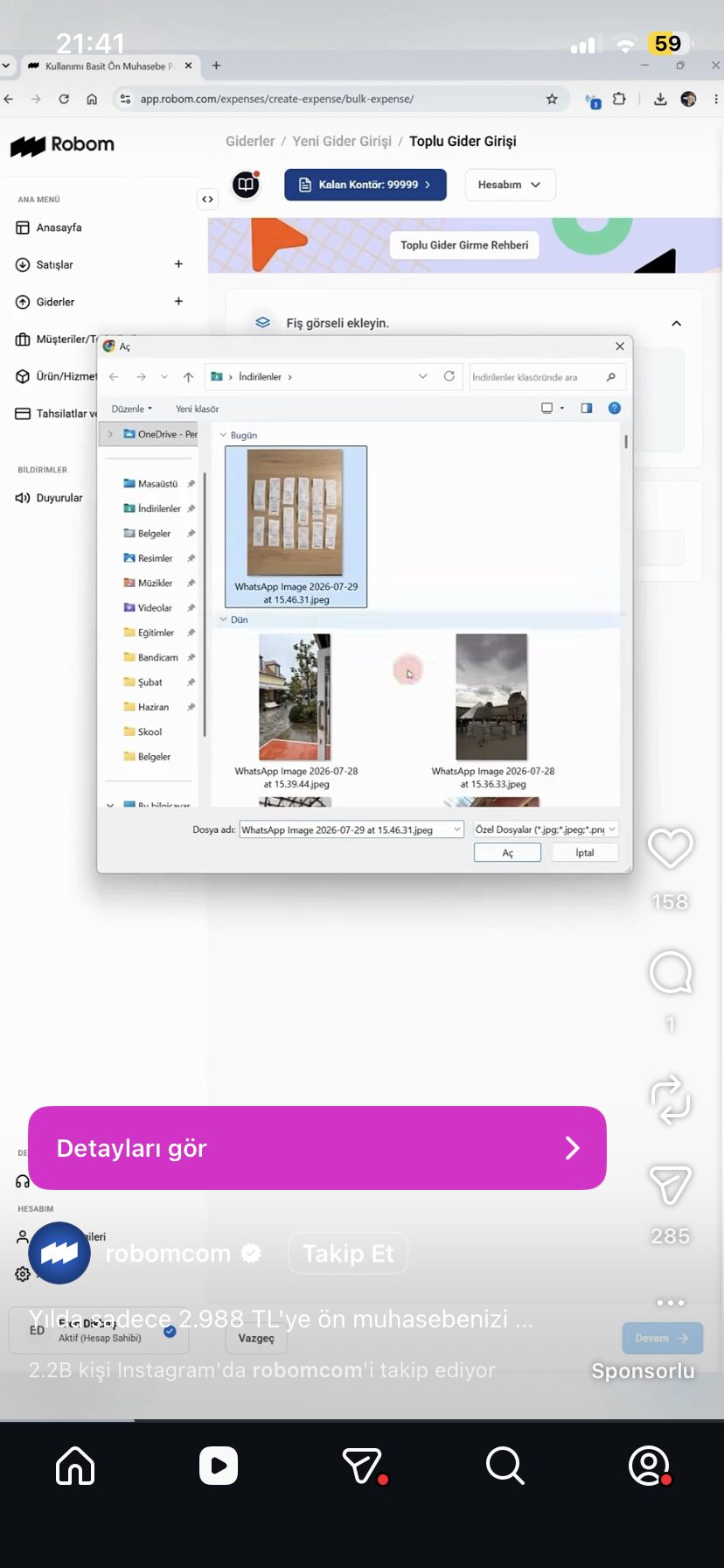Select Bandicam folder in navigation pane
The width and height of the screenshot is (724, 1568).
tap(157, 658)
